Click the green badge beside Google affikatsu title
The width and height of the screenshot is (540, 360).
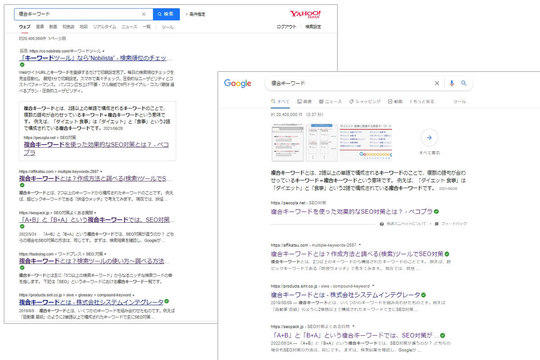pos(447,254)
